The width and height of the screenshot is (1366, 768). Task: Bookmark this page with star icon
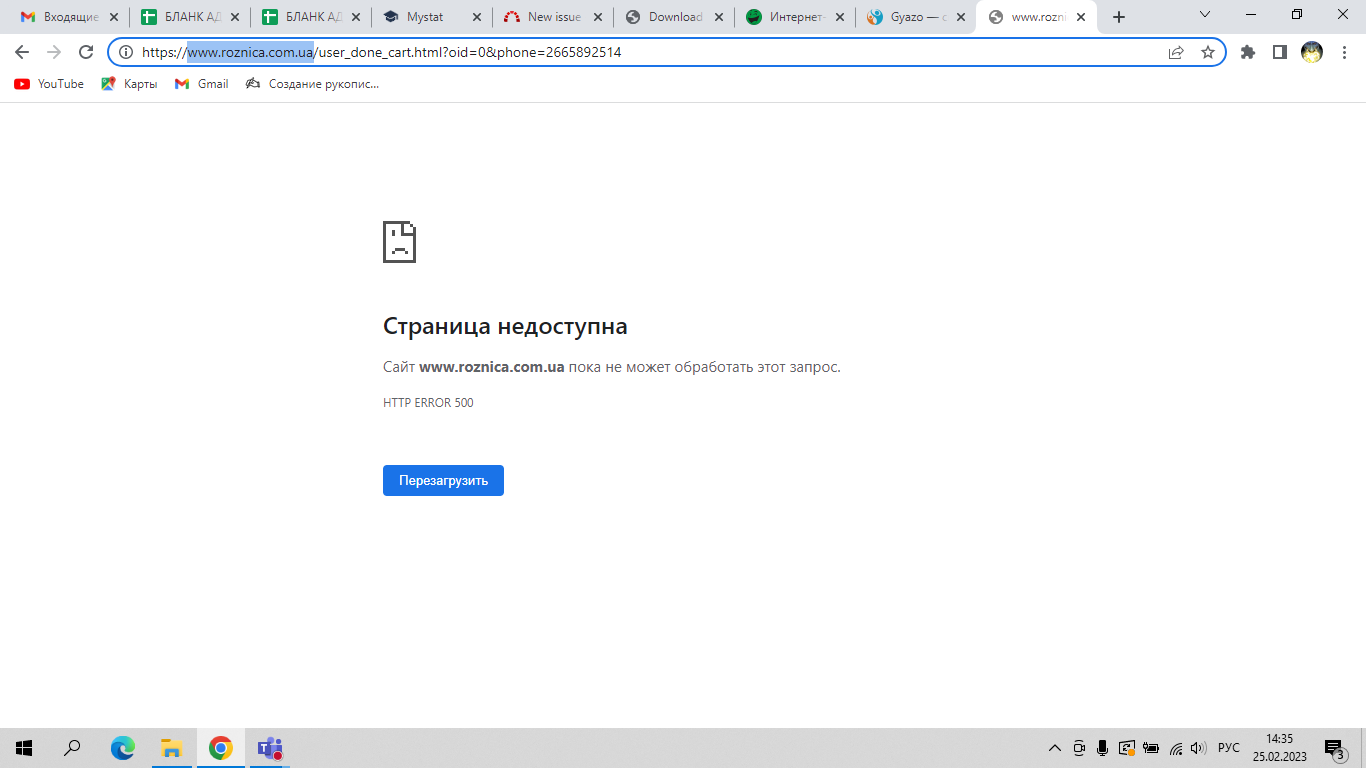coord(1207,52)
